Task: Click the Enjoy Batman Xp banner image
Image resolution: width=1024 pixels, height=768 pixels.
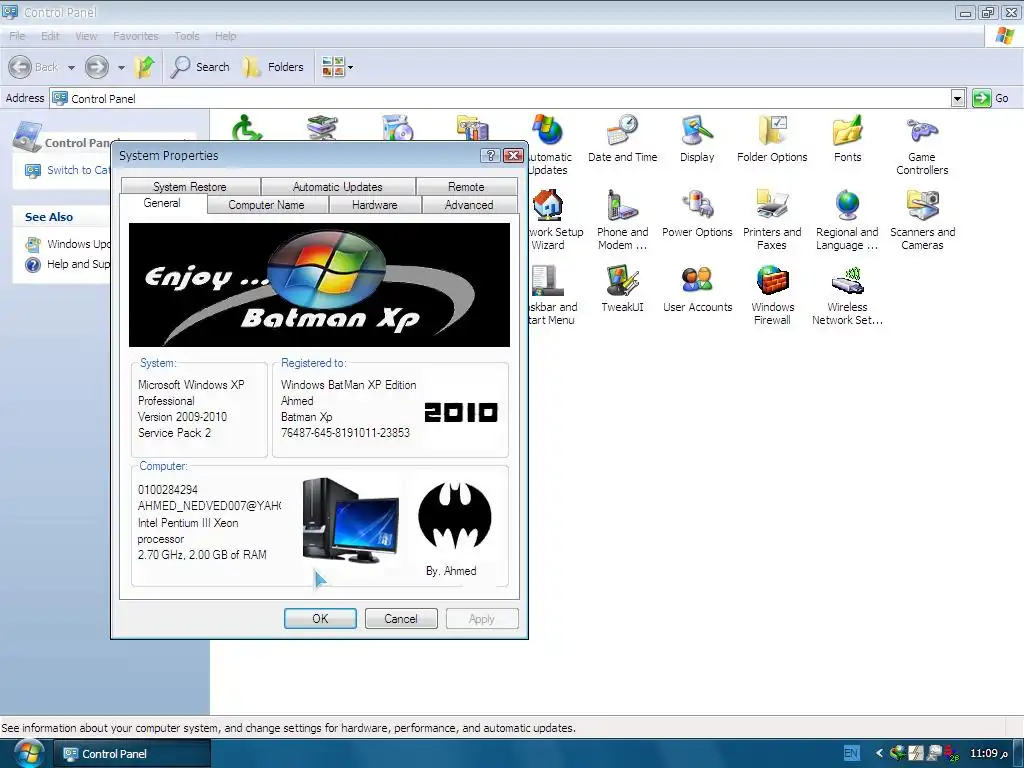Action: [x=319, y=285]
